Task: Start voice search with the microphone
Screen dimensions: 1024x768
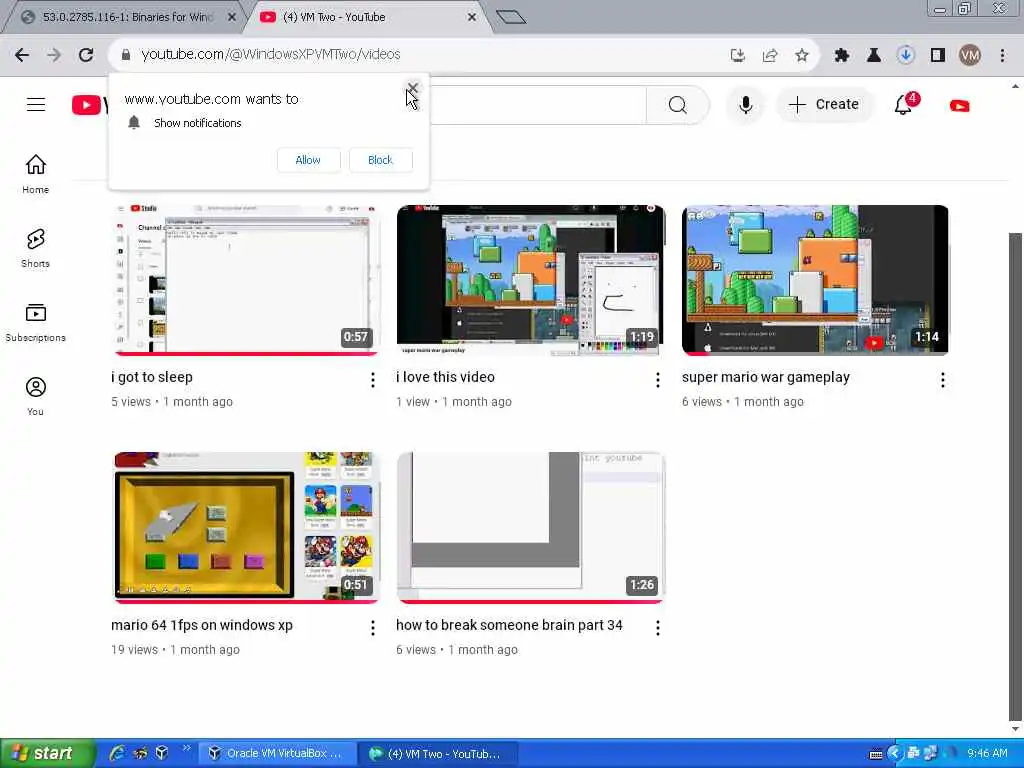Action: pos(745,104)
